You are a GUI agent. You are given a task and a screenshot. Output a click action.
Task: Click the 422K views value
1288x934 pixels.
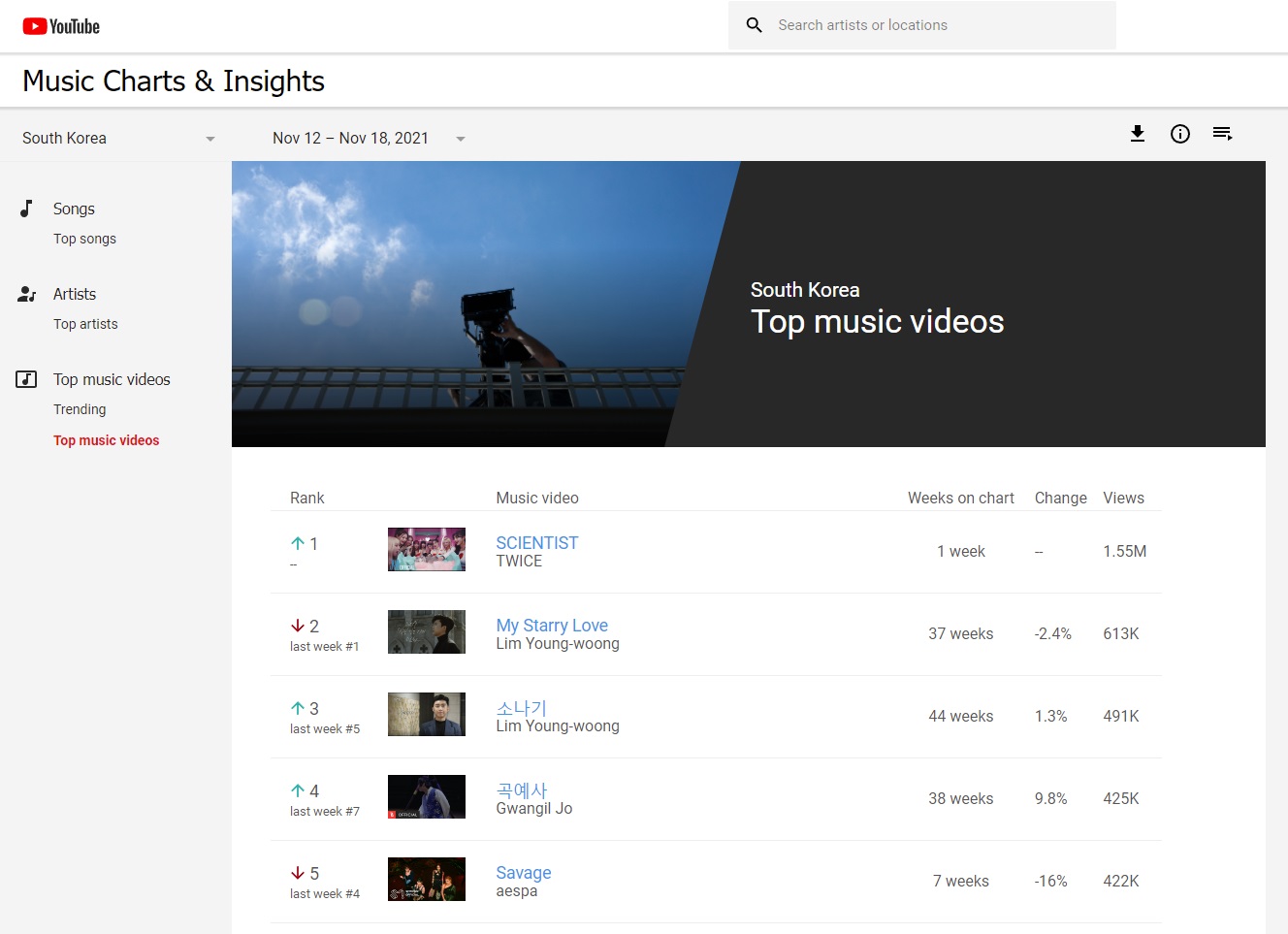pos(1121,881)
